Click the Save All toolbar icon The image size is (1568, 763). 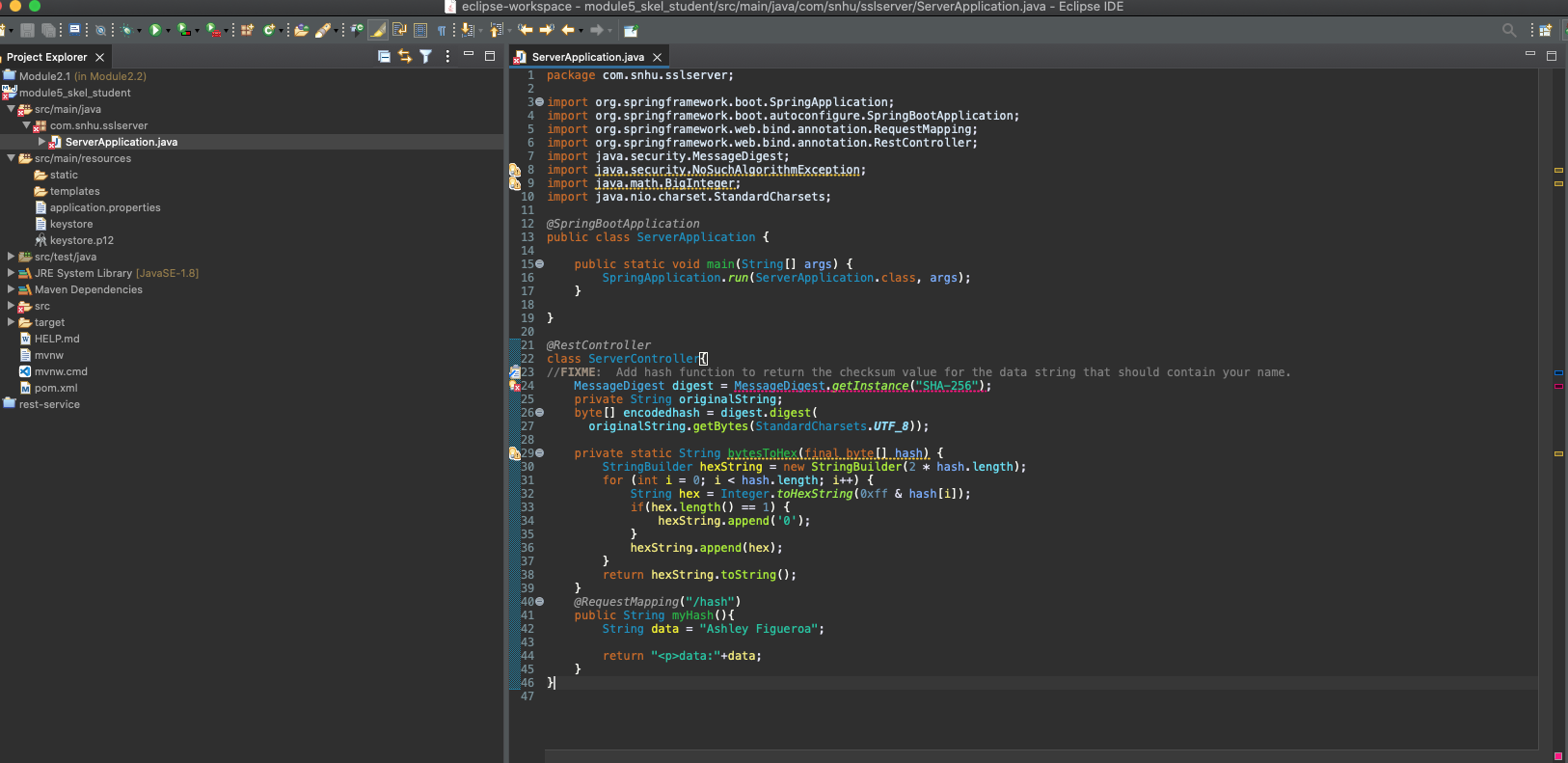(x=48, y=30)
